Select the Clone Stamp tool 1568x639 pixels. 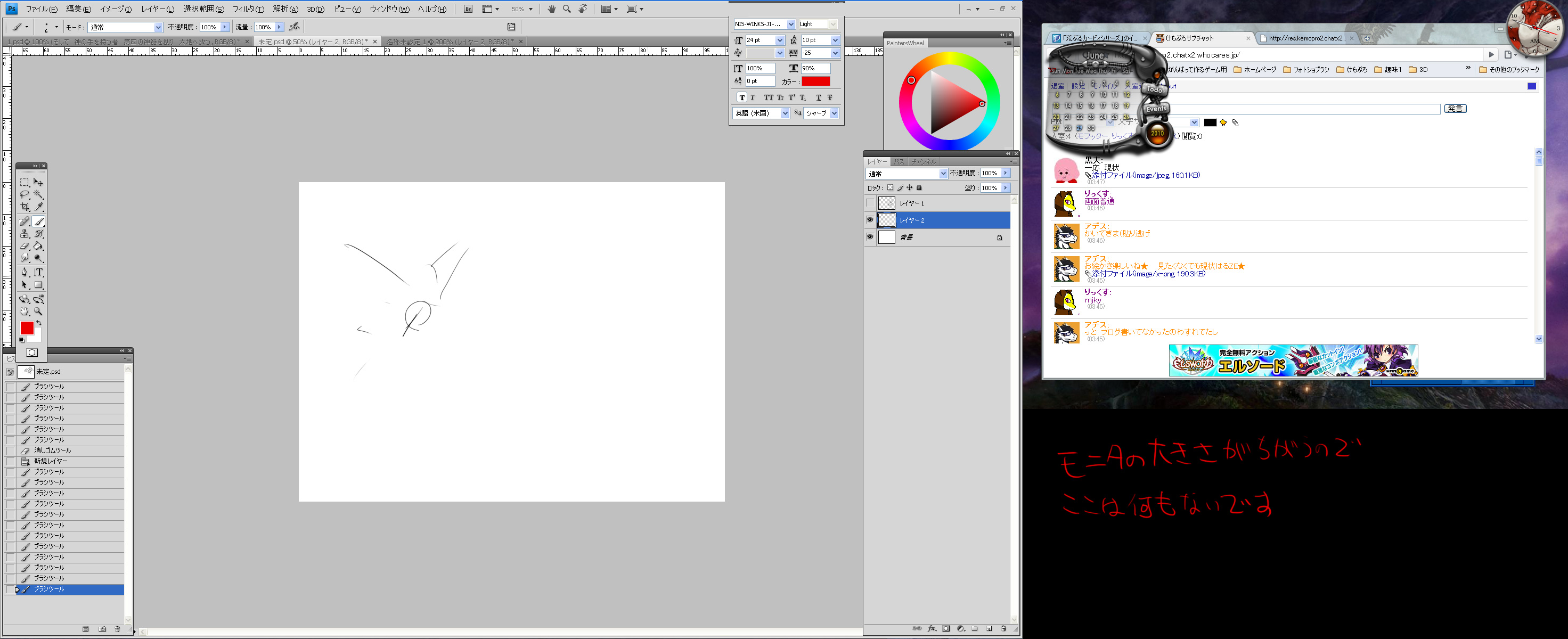[x=24, y=234]
